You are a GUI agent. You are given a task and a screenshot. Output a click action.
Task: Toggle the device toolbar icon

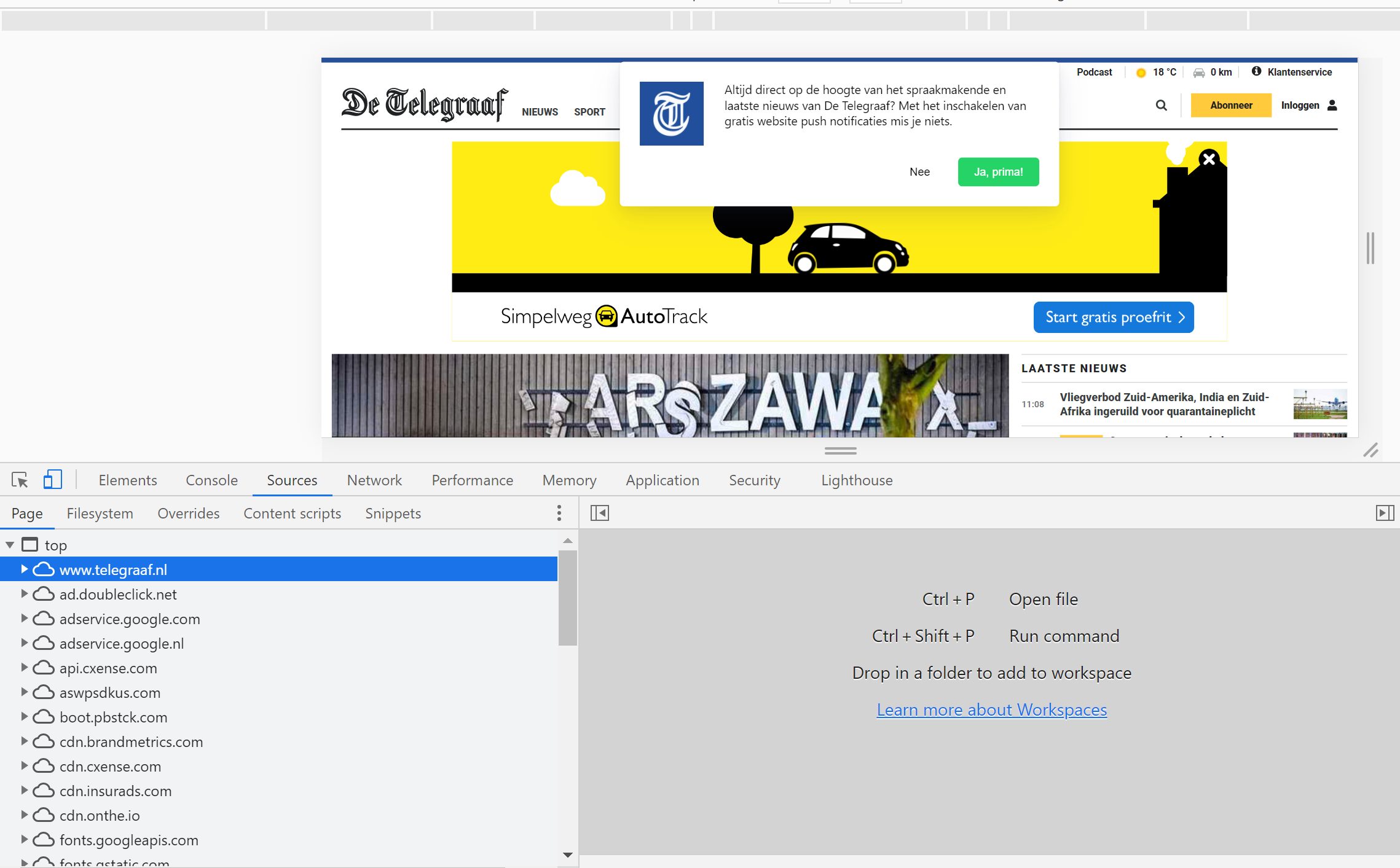[53, 480]
